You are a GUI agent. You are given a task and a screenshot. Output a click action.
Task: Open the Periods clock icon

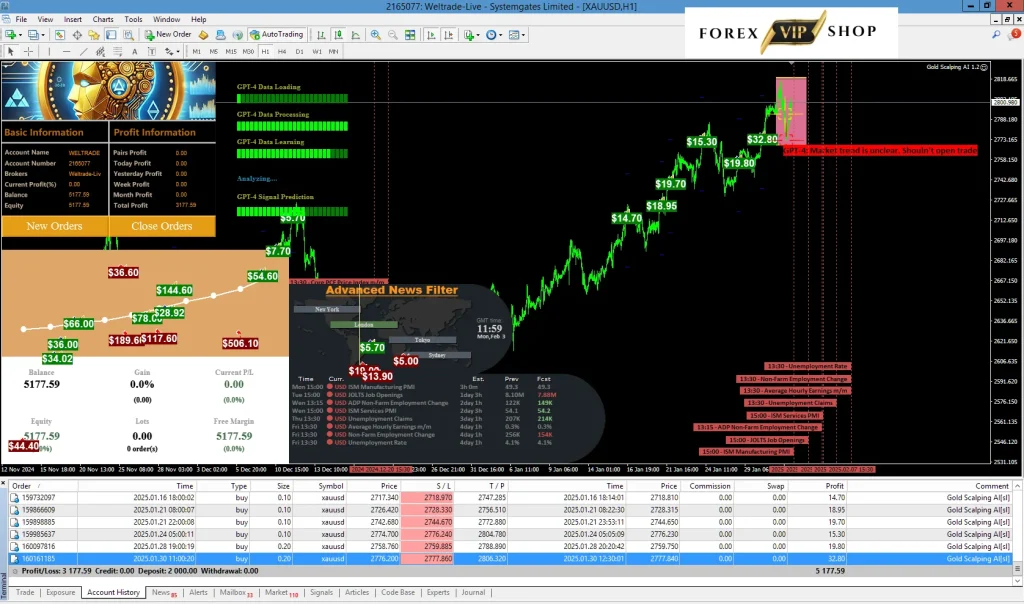coord(491,35)
